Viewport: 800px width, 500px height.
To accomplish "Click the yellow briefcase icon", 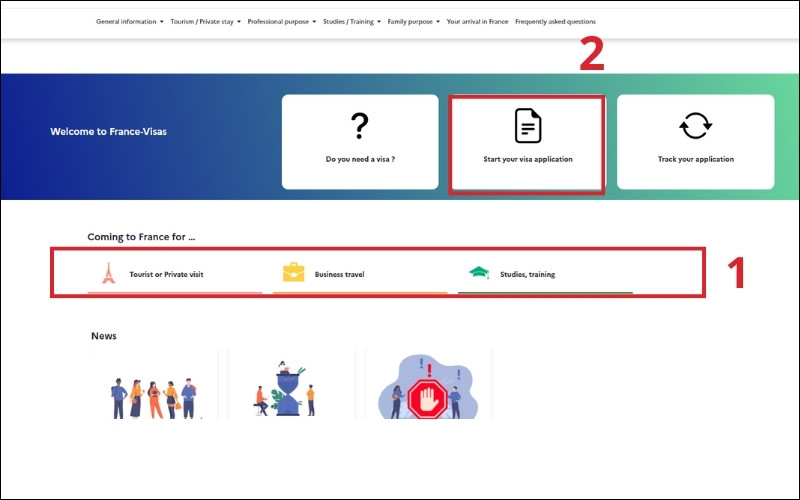I will point(293,272).
